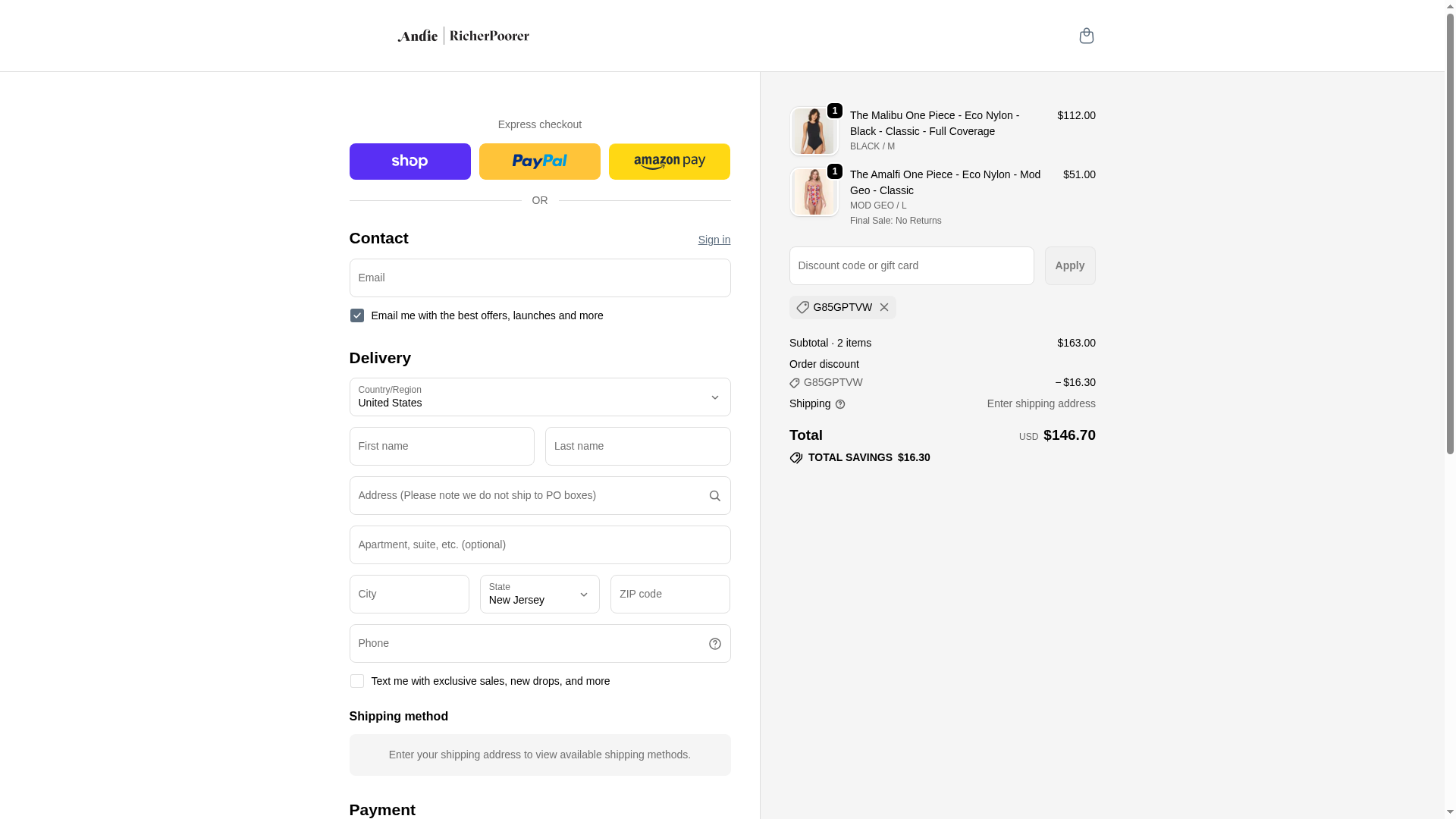The image size is (1456, 819).
Task: Expand the State dropdown
Action: (x=539, y=594)
